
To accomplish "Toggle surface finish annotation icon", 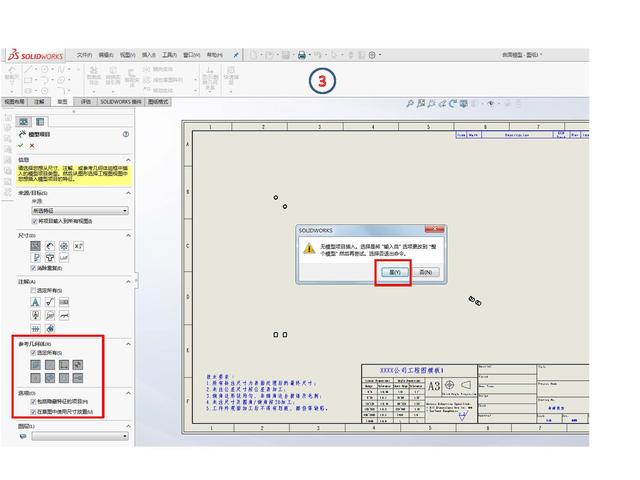I will [50, 302].
